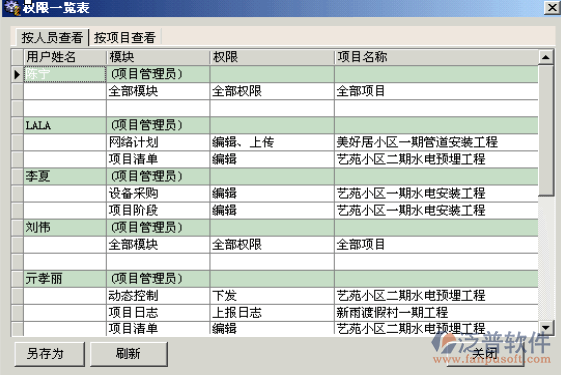Click the gear app icon in title bar
The width and height of the screenshot is (561, 375).
click(12, 8)
